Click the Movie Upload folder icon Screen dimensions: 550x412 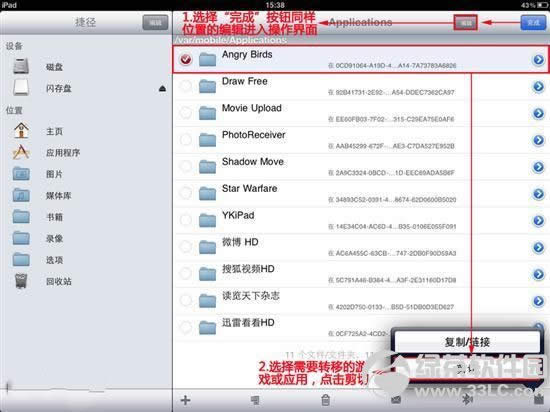(x=207, y=113)
